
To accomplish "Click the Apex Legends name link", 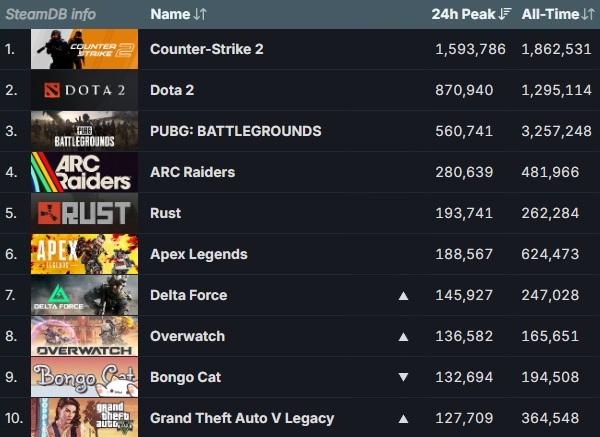I will [x=199, y=254].
